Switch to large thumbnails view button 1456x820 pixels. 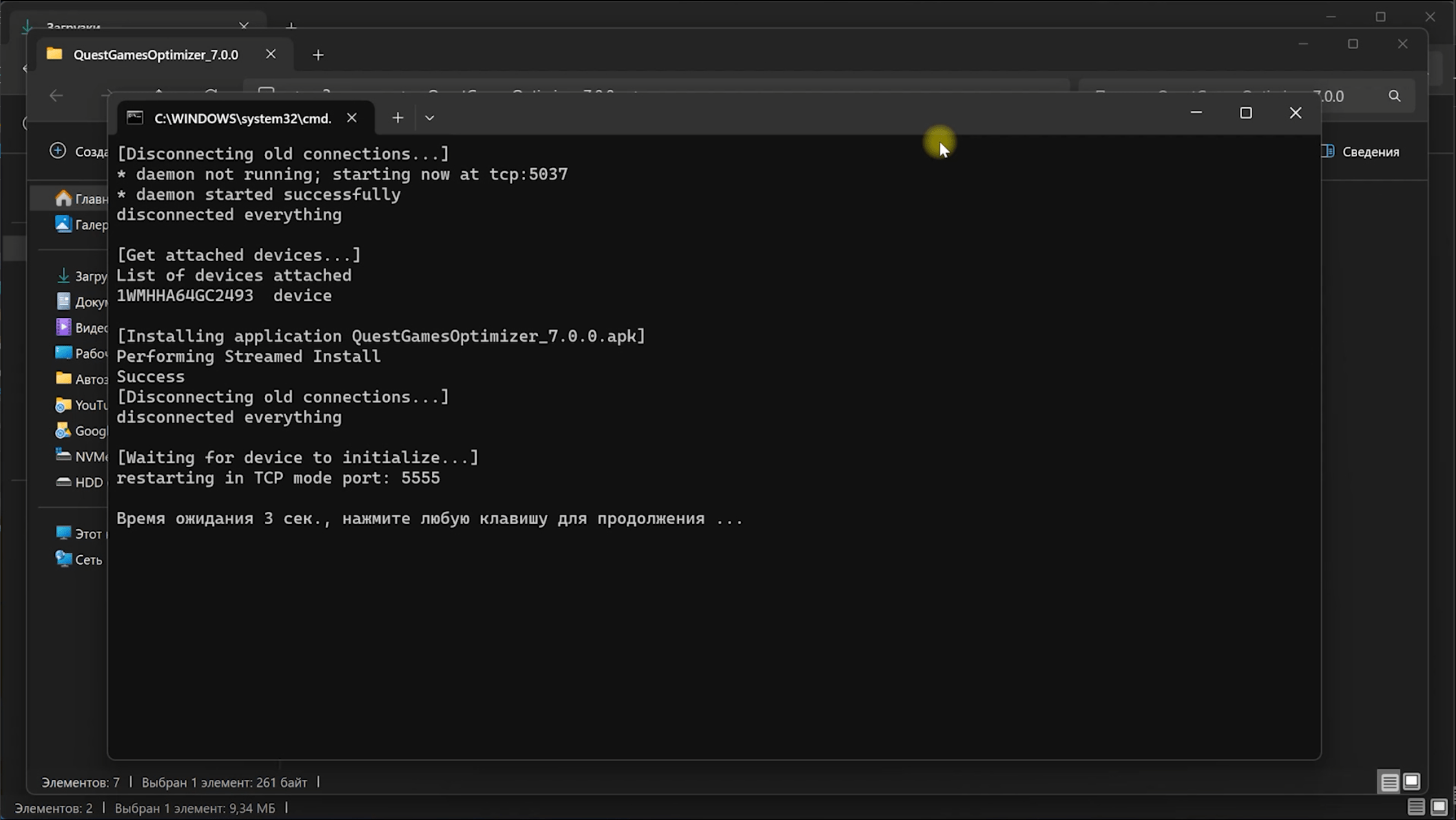pyautogui.click(x=1411, y=782)
